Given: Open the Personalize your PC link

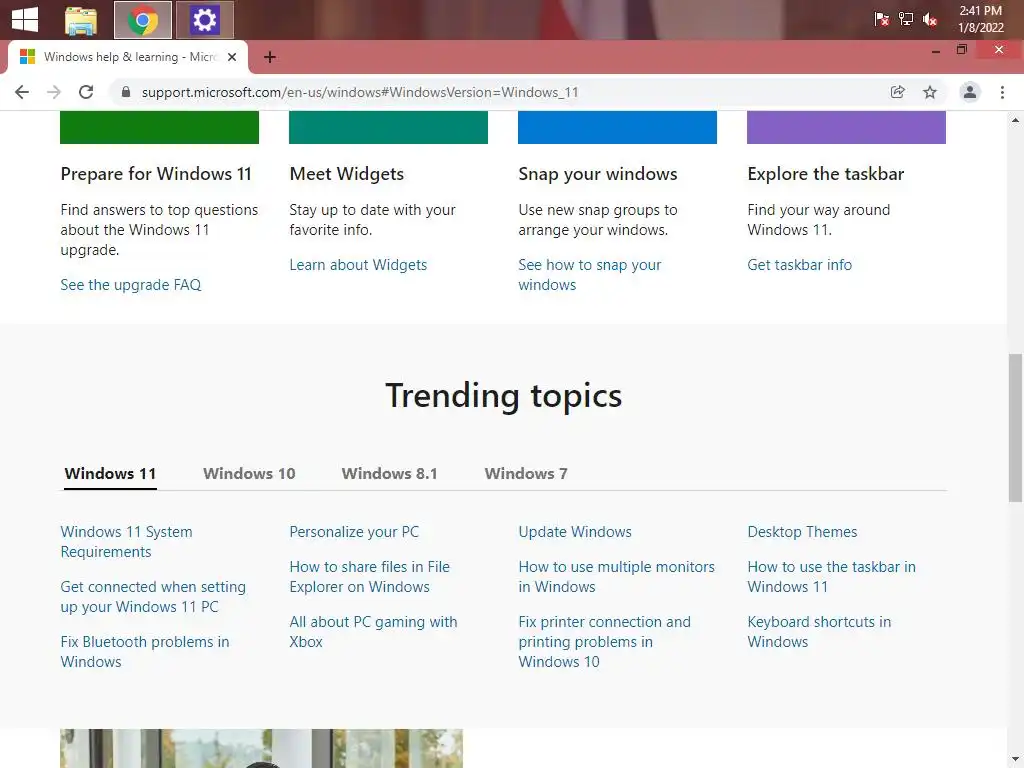Looking at the screenshot, I should pos(354,532).
